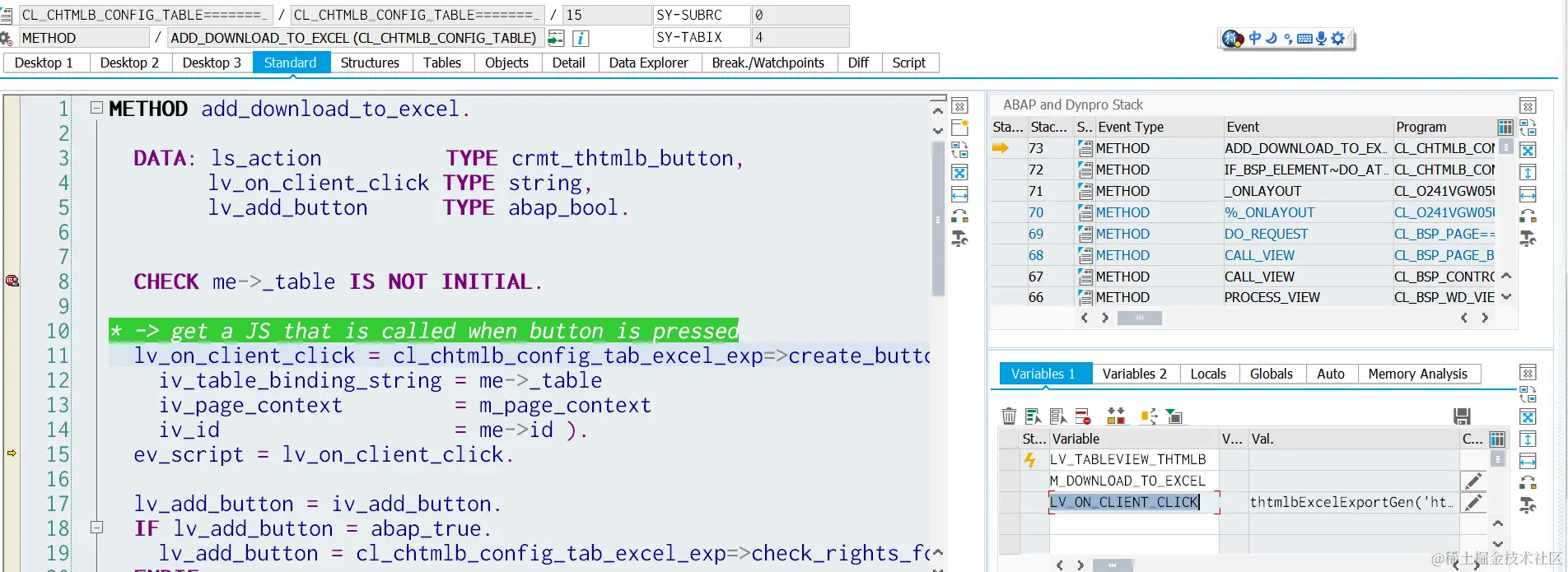The width and height of the screenshot is (1568, 572).
Task: Open column settings of the stack table
Action: pyautogui.click(x=1505, y=127)
